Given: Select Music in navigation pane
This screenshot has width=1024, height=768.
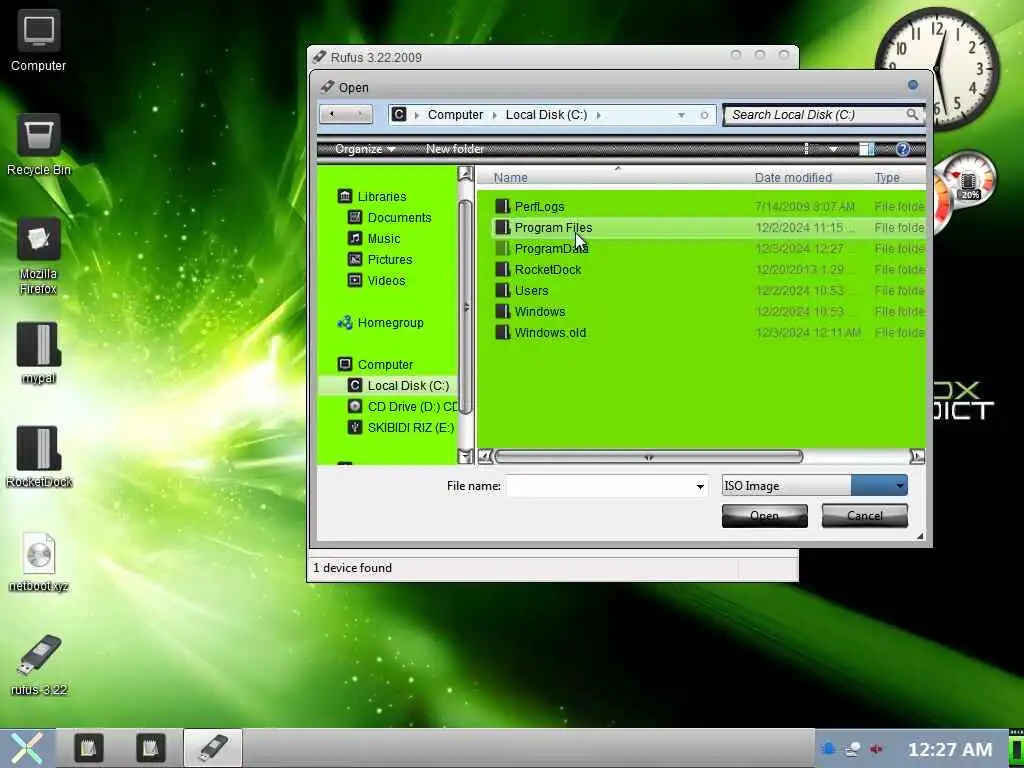Looking at the screenshot, I should 374,238.
